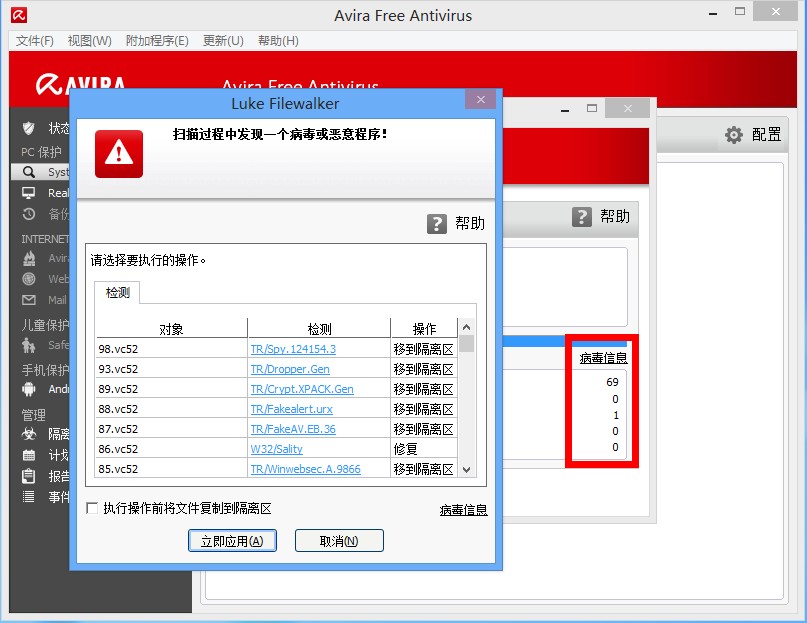This screenshot has width=807, height=623.
Task: Sort by 检测 column header
Action: (320, 328)
